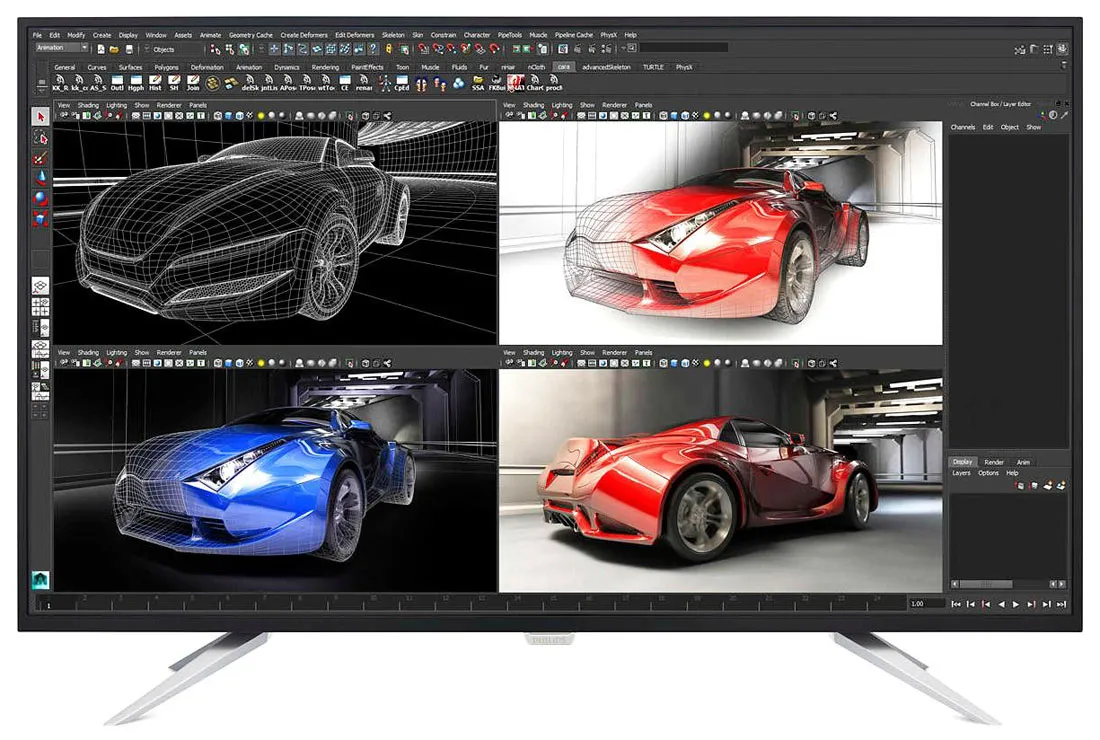Toggle wireframe cube icon in top-left viewport
The width and height of the screenshot is (1100, 740).
[218, 116]
